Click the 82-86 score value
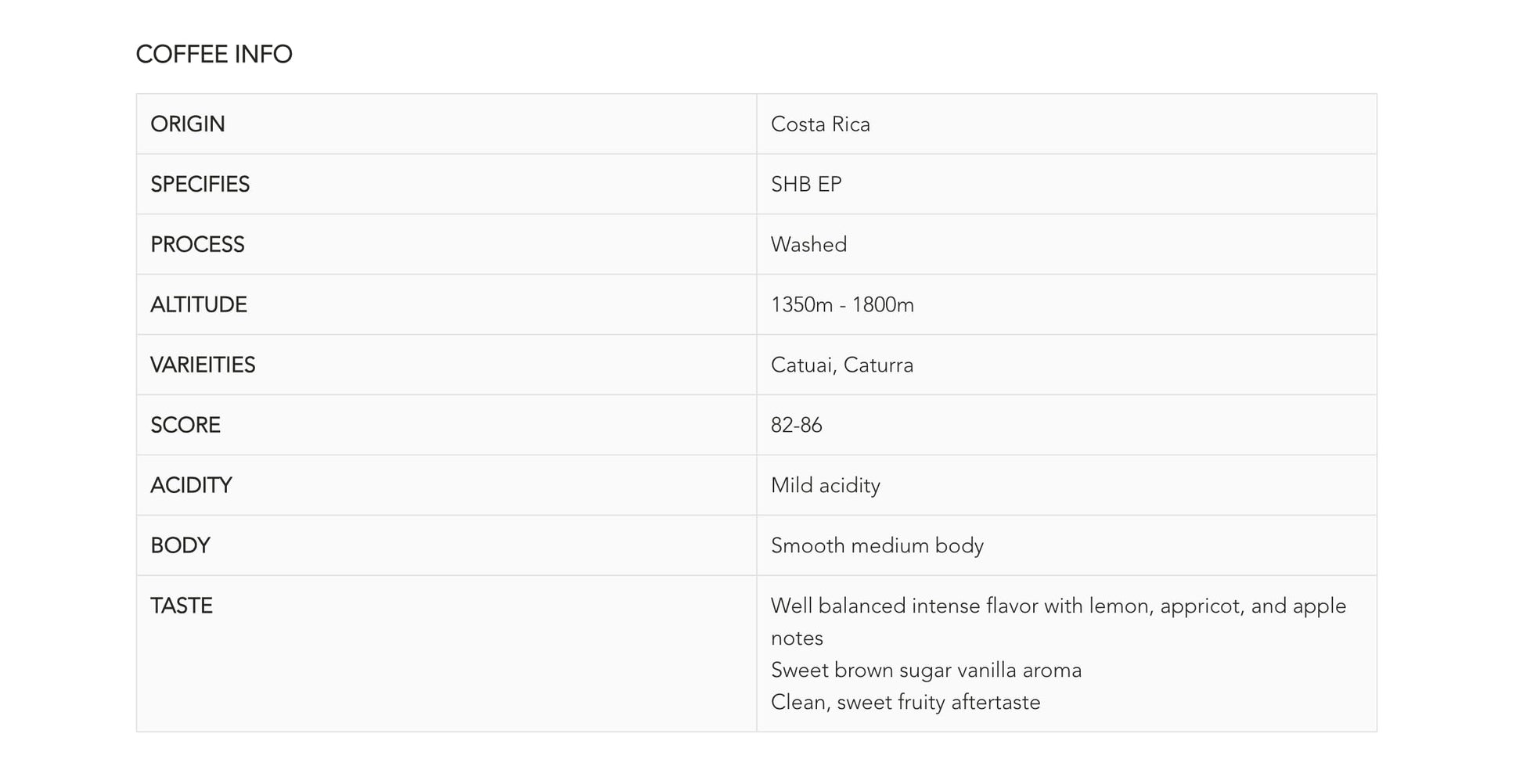The image size is (1523, 784). pyautogui.click(x=796, y=425)
